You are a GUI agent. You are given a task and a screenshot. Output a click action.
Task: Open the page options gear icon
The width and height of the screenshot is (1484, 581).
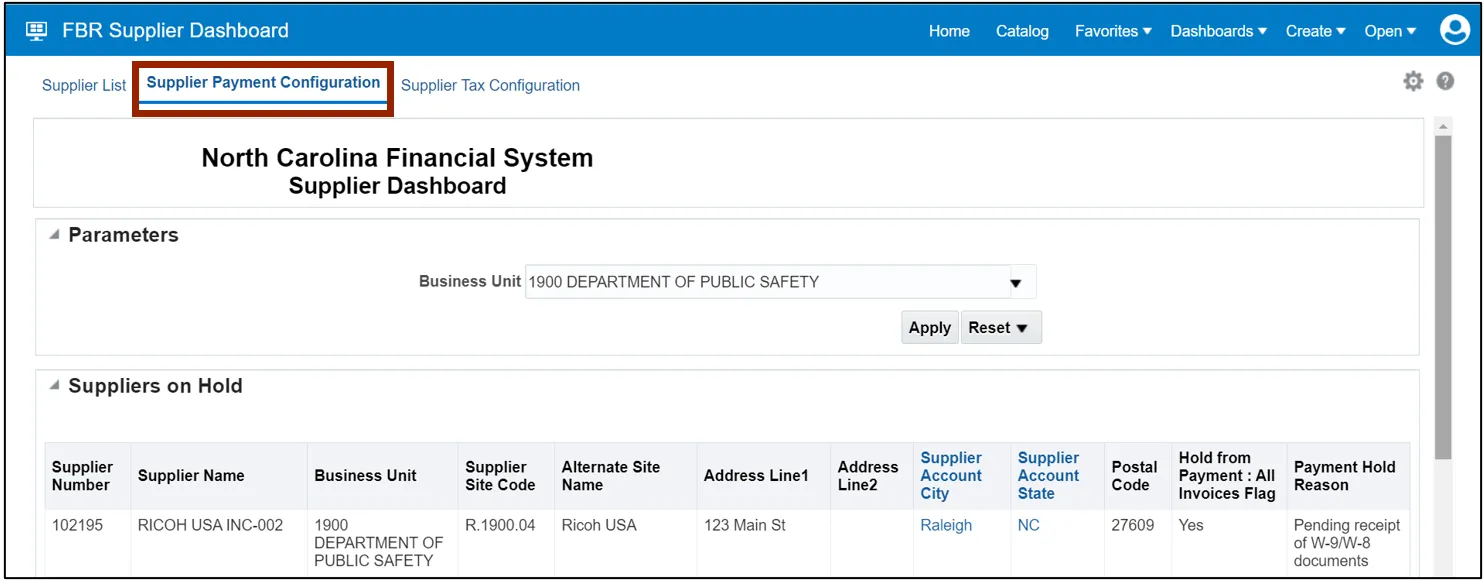pyautogui.click(x=1412, y=82)
